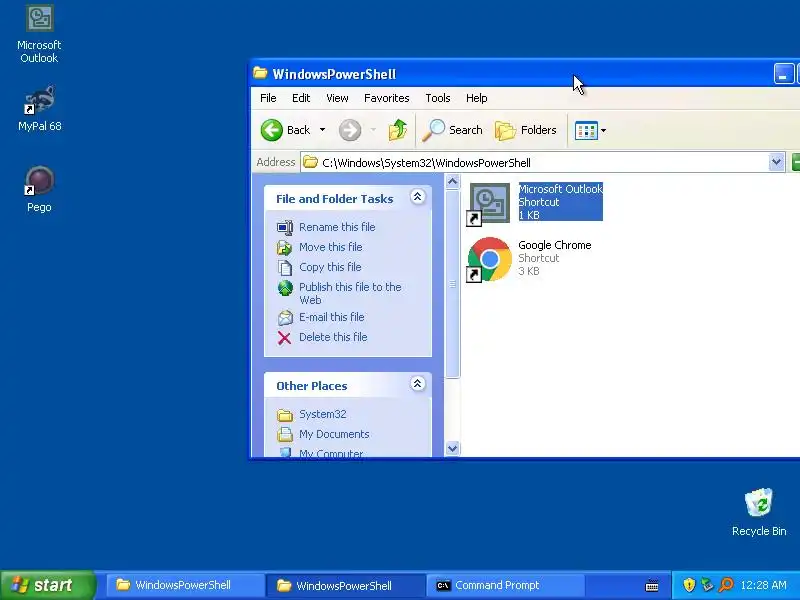Click the green Back arrow button
This screenshot has width=800, height=600.
click(272, 130)
